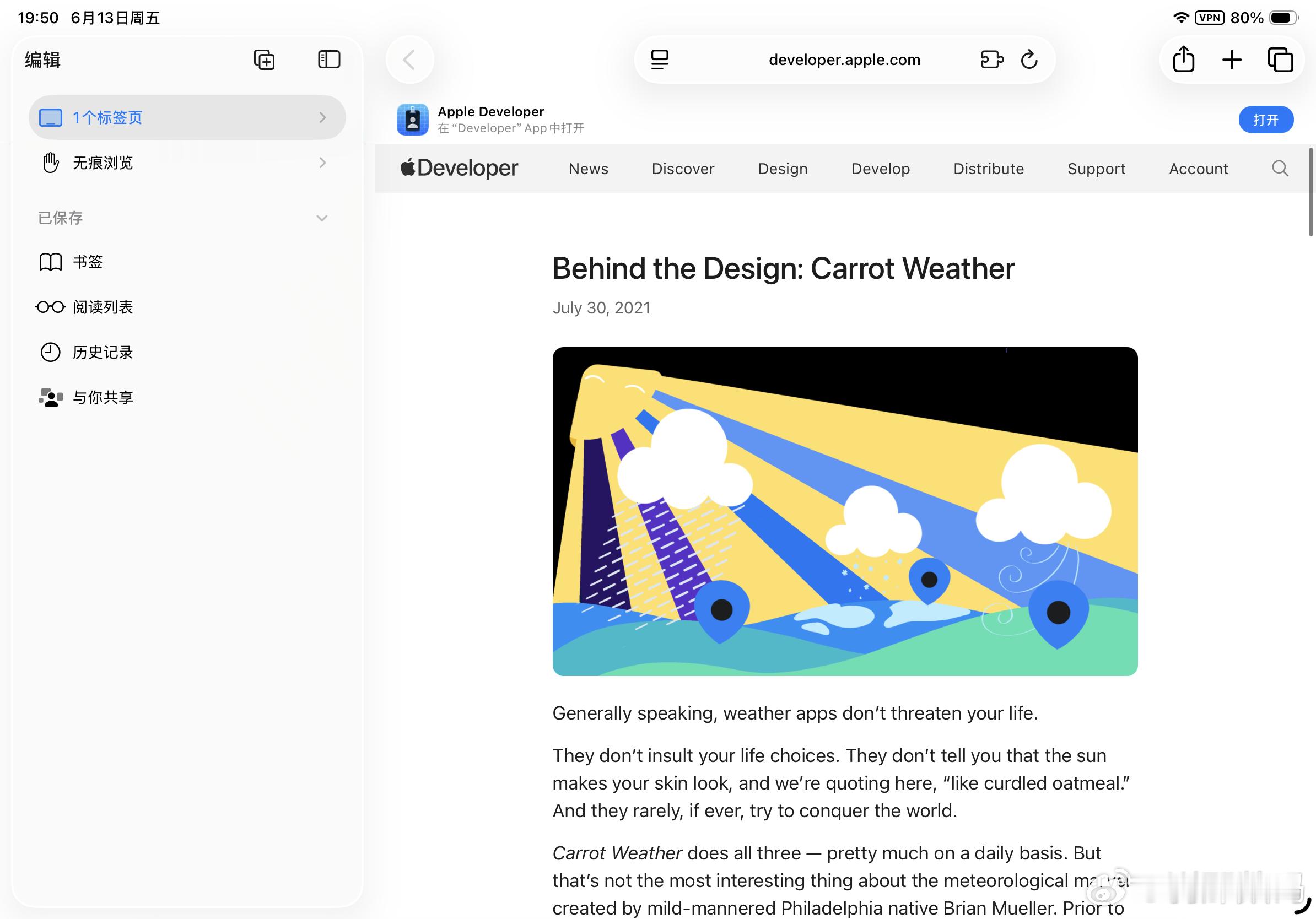Click the Apple Developer logo
The height and width of the screenshot is (919, 1316).
pos(459,168)
